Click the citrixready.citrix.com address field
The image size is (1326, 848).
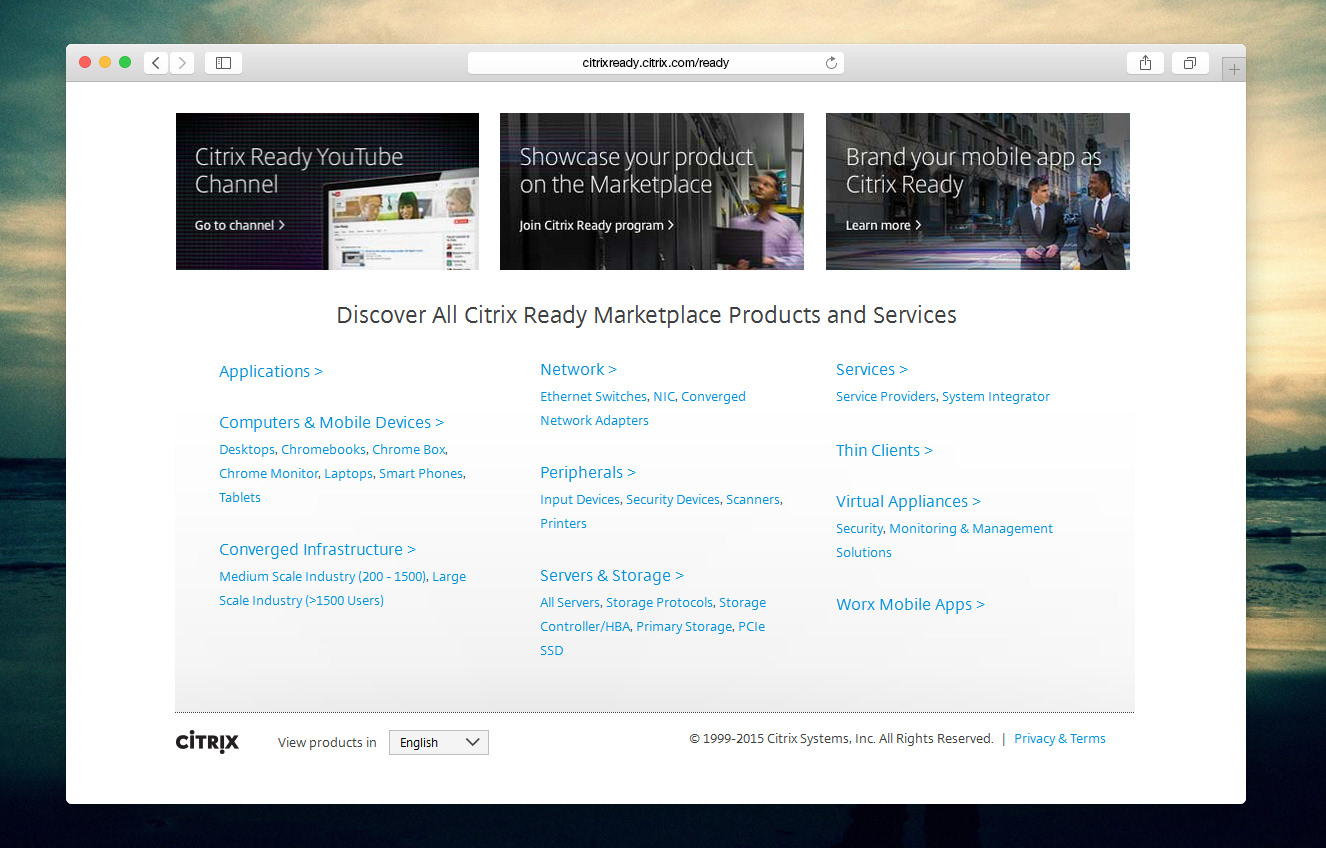656,63
